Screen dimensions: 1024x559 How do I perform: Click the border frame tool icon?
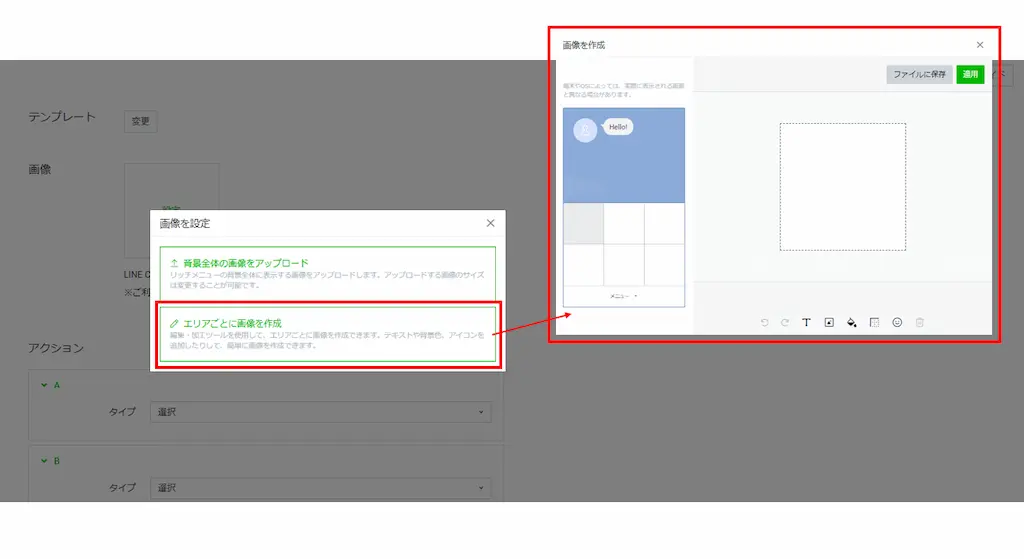point(874,322)
